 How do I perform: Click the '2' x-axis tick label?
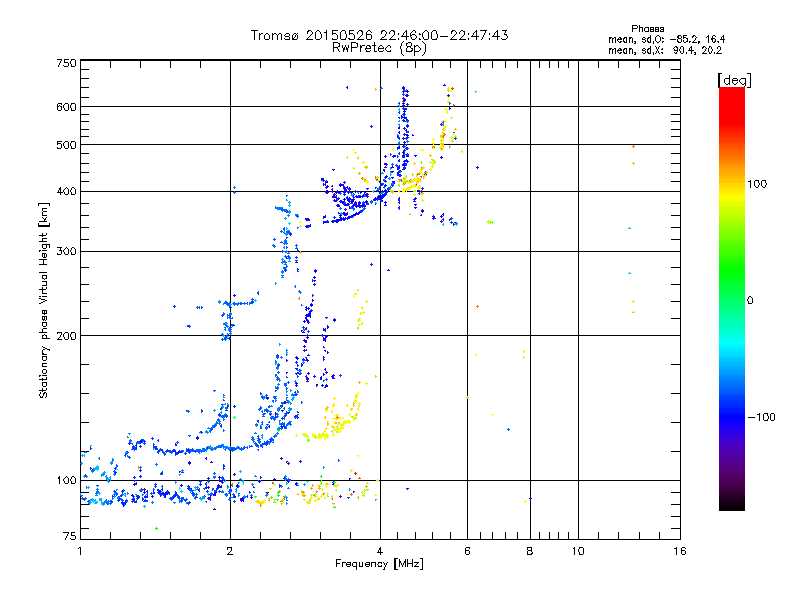[x=230, y=551]
